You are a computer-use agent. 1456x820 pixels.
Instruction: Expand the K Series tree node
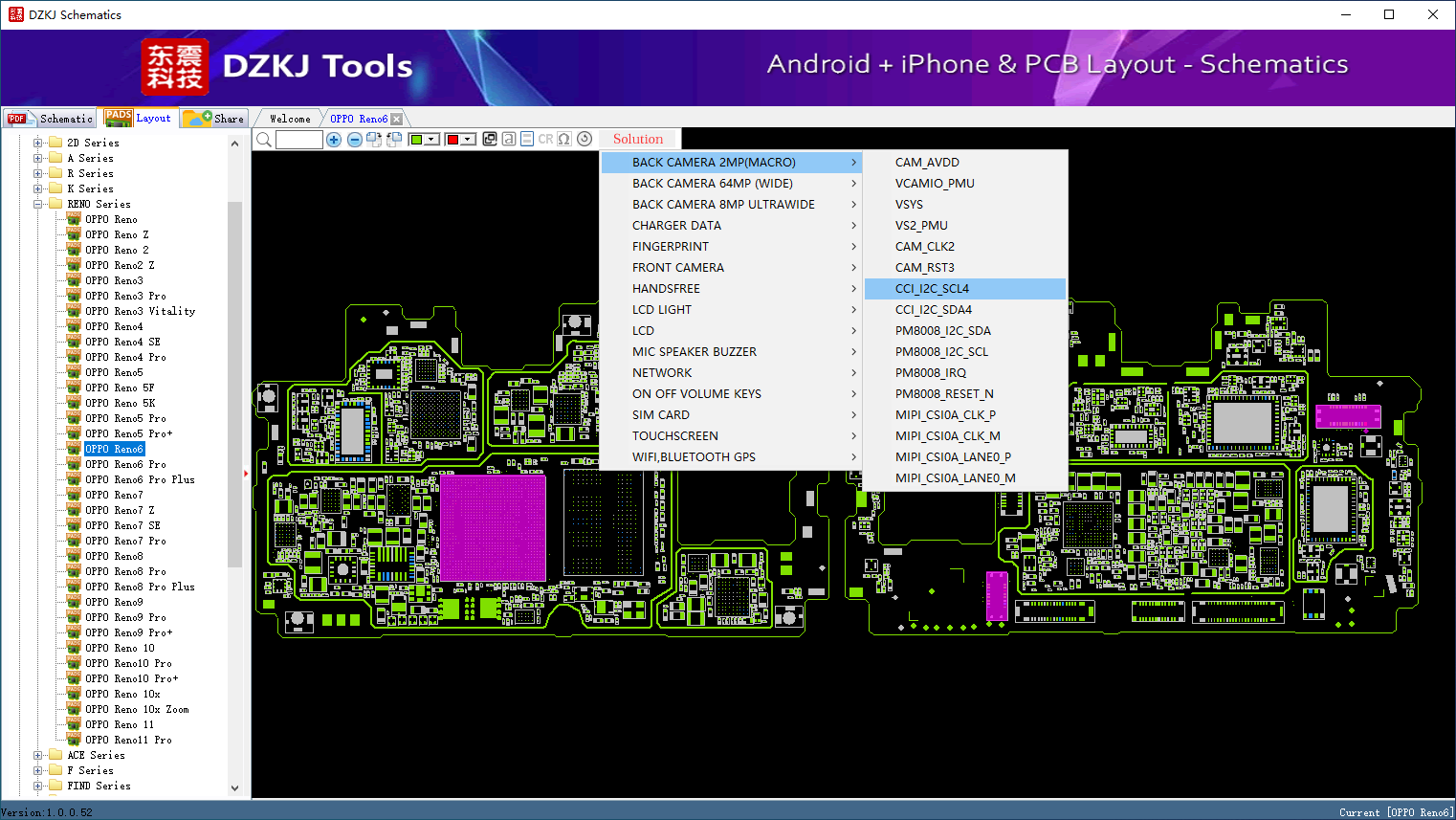37,188
